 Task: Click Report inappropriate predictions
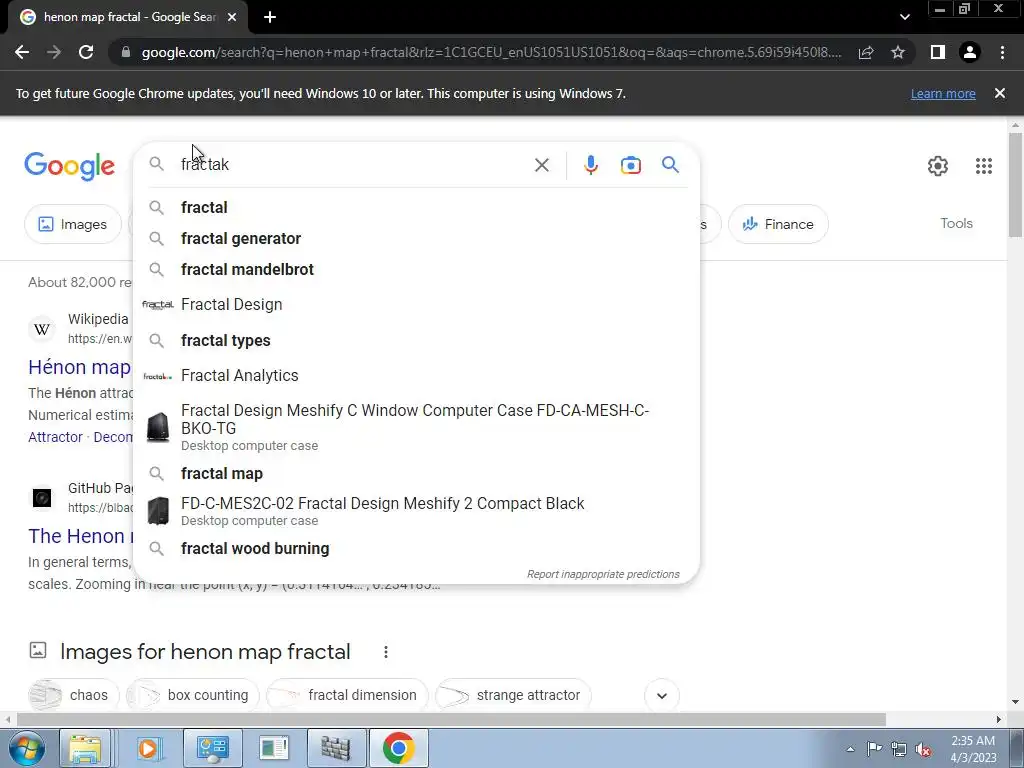(603, 574)
